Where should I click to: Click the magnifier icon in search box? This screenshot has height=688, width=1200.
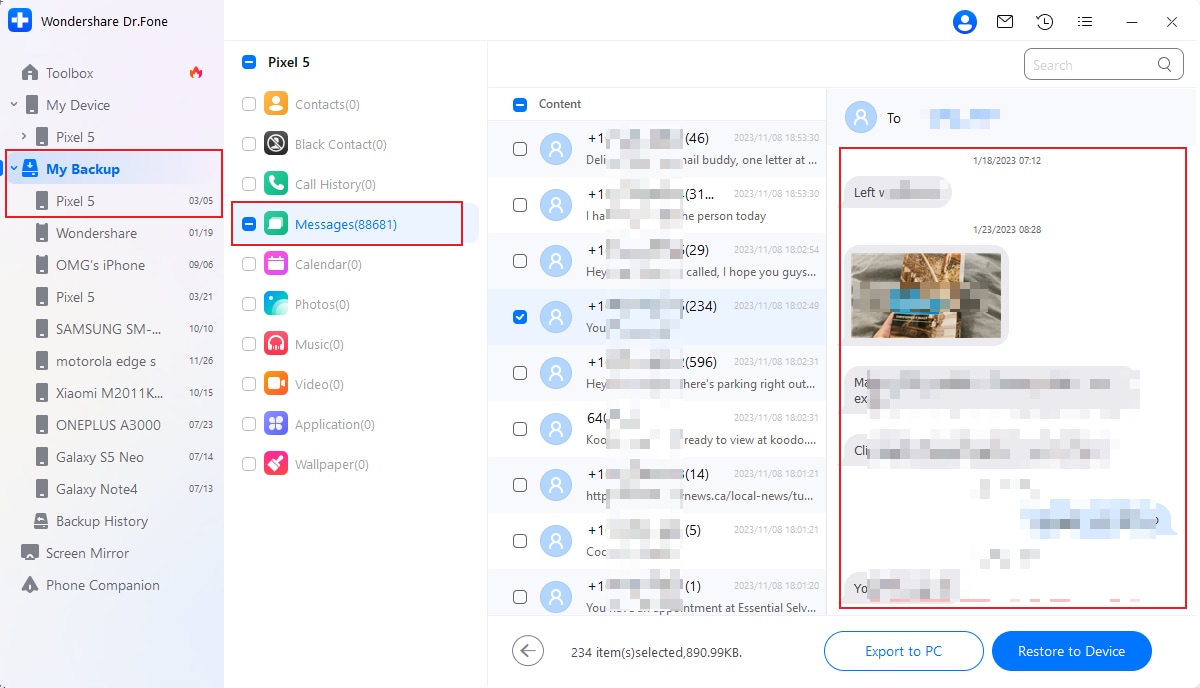(x=1164, y=65)
